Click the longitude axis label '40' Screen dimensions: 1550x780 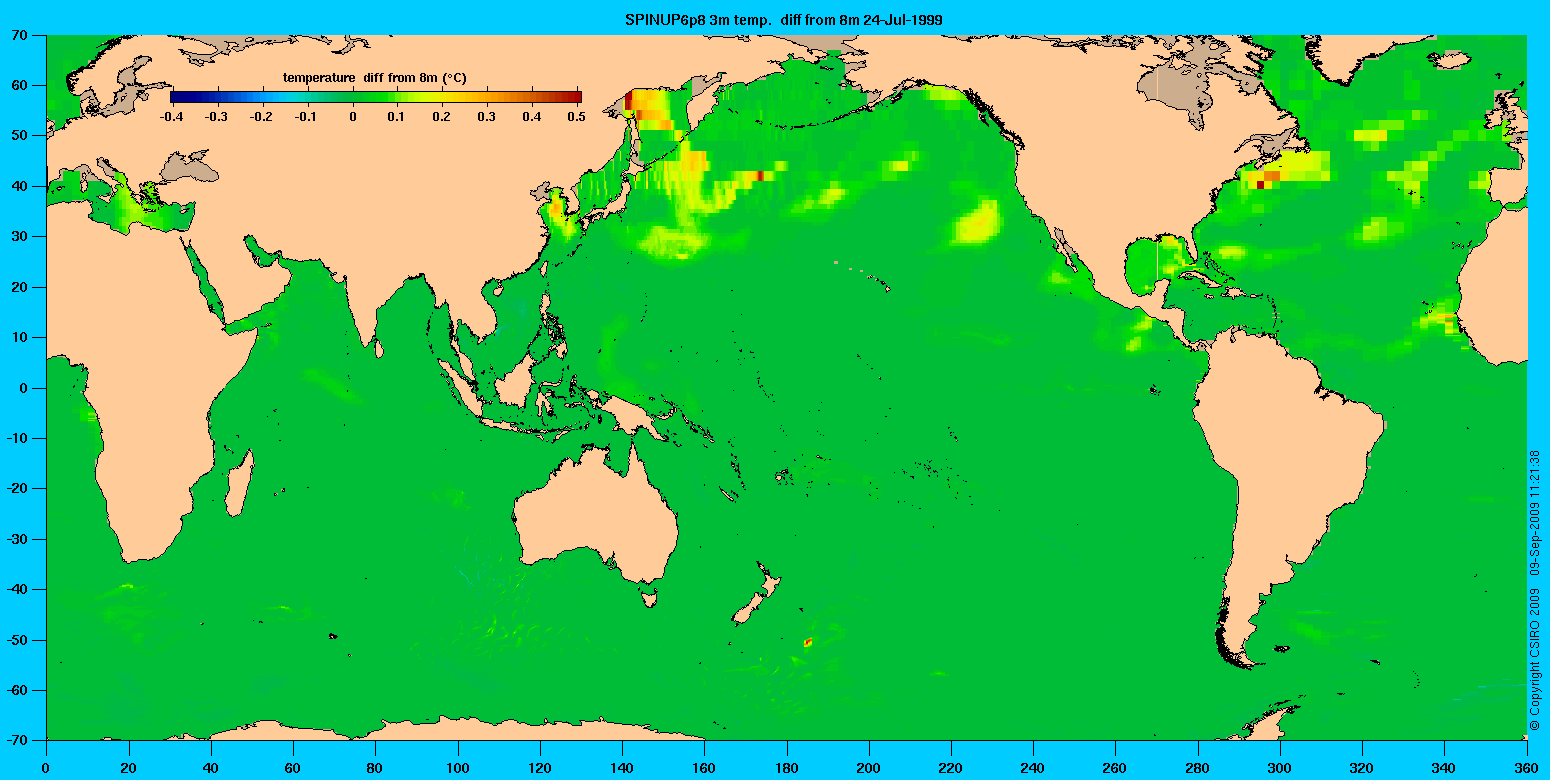(210, 770)
